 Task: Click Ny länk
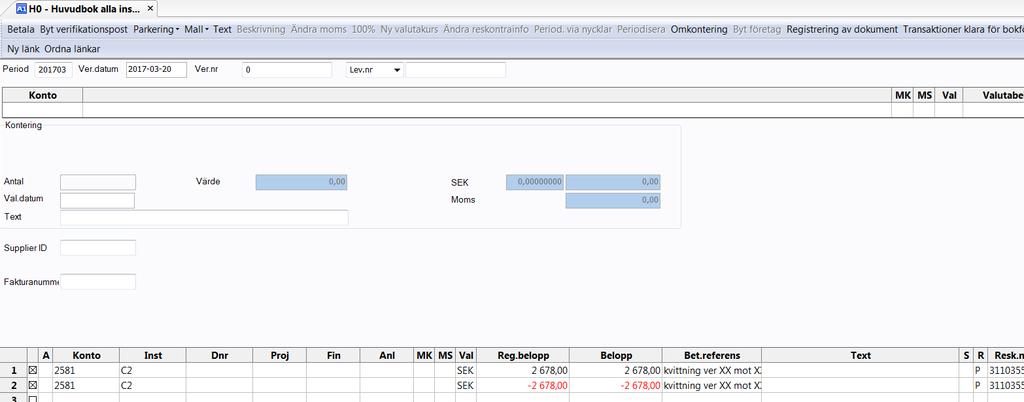[24, 49]
